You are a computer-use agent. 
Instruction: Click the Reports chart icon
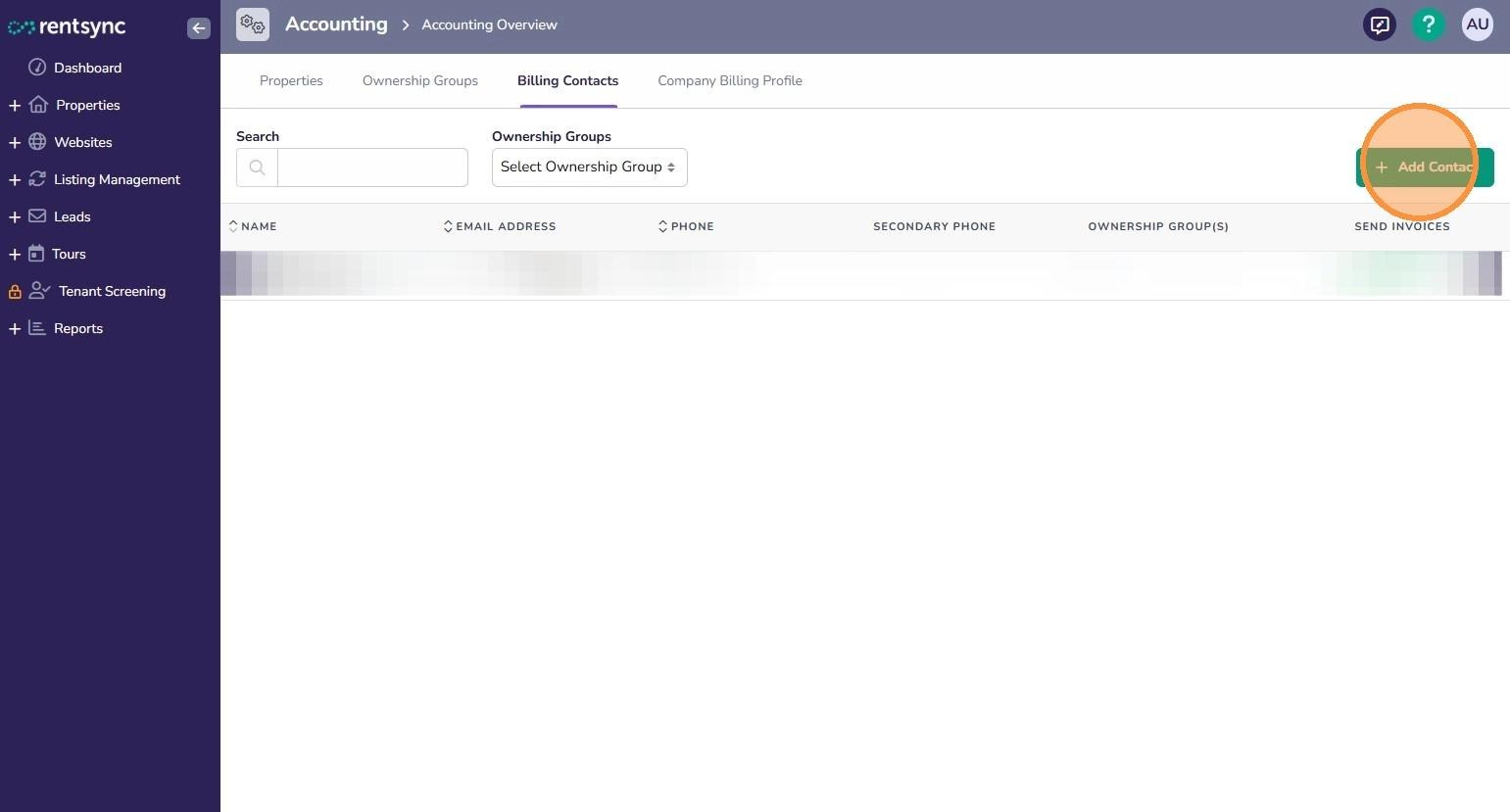(37, 327)
